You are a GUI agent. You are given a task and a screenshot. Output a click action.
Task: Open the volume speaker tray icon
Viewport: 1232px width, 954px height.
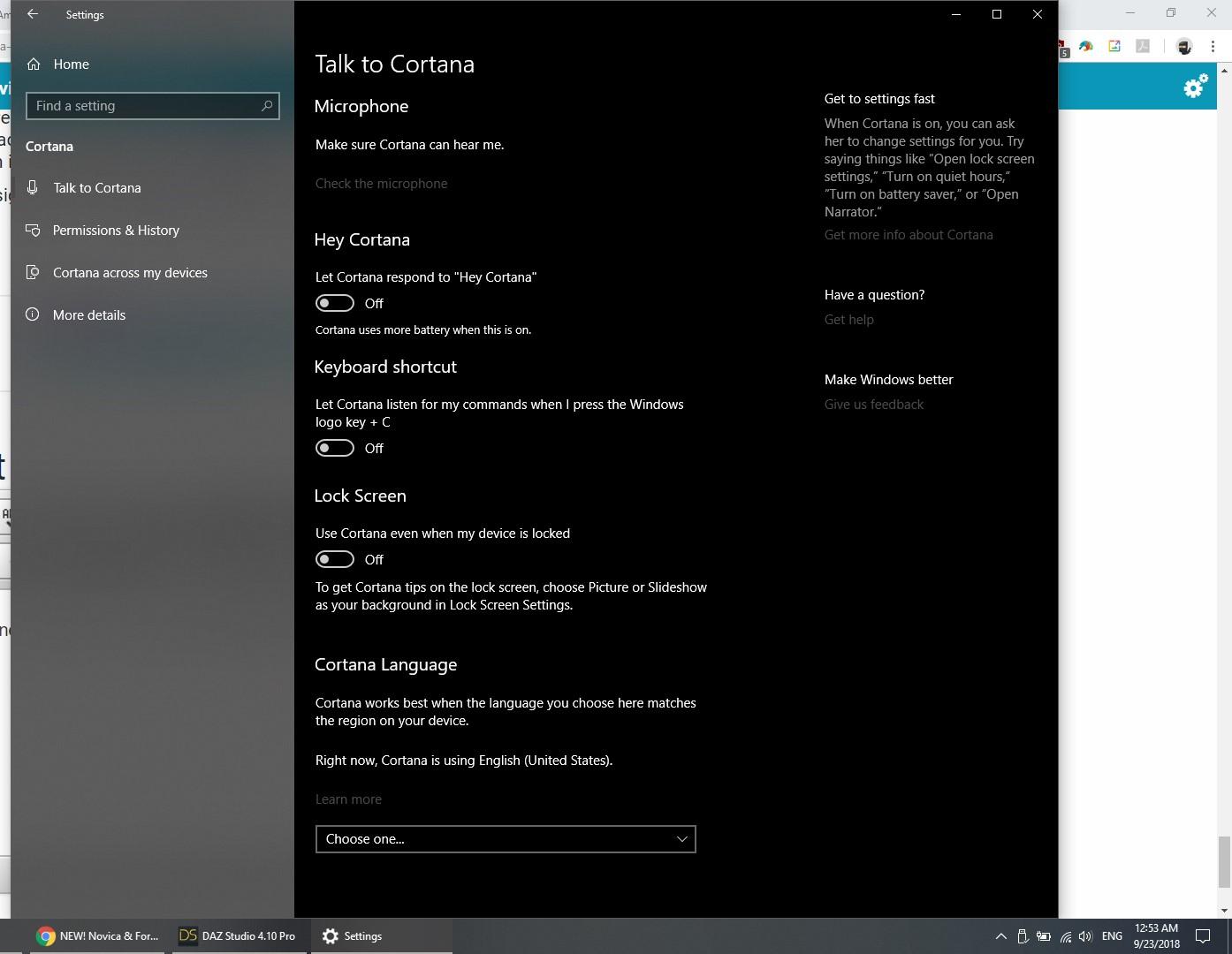[x=1086, y=936]
